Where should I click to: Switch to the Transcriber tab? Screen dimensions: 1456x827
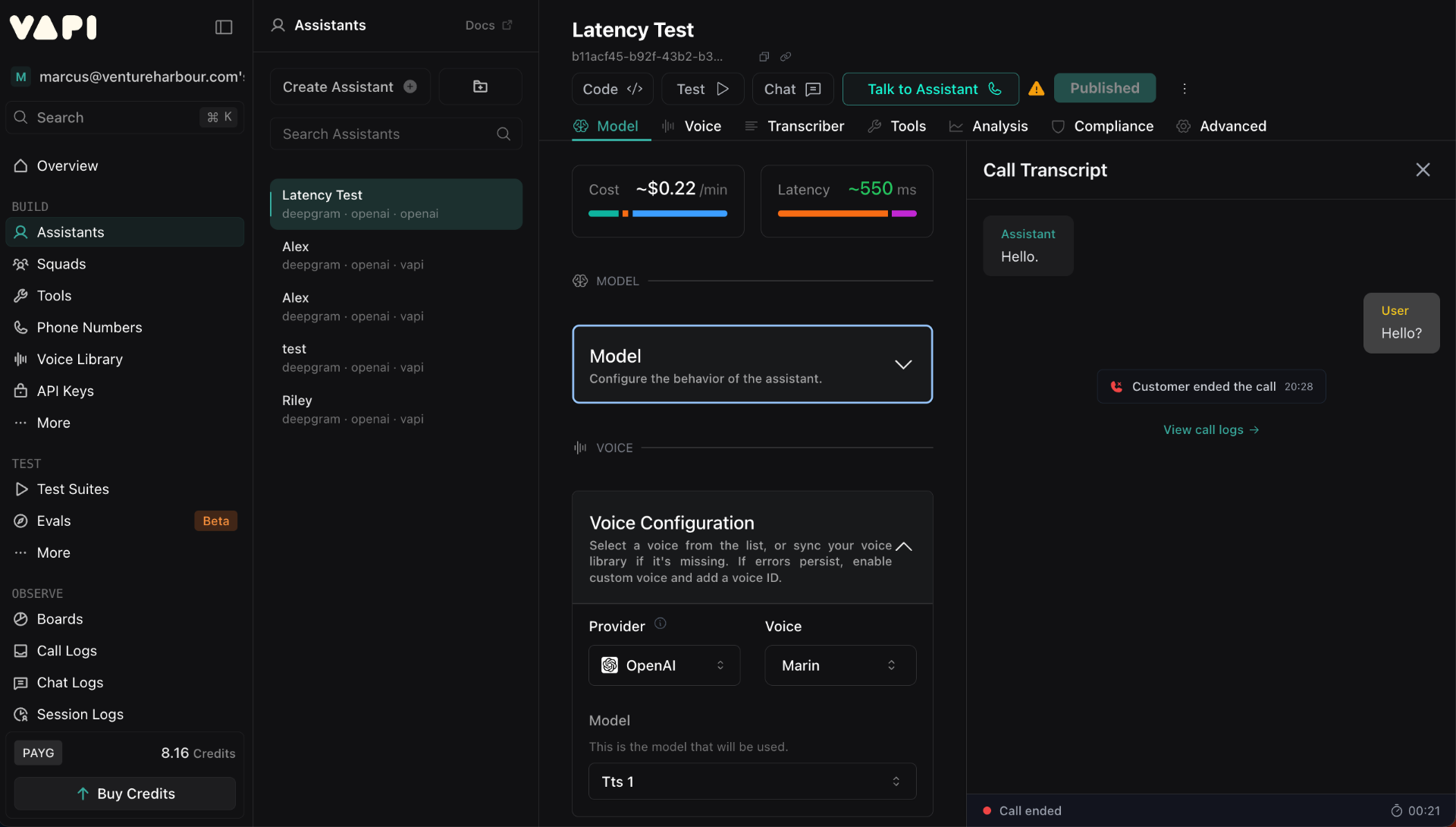click(x=795, y=126)
